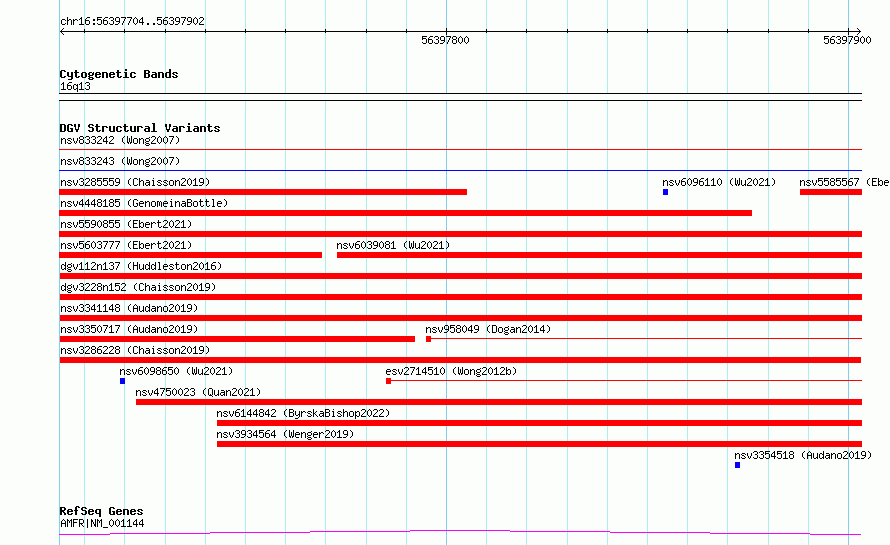890x545 pixels.
Task: Click the DGV Structural Variants track title
Action: [x=140, y=128]
